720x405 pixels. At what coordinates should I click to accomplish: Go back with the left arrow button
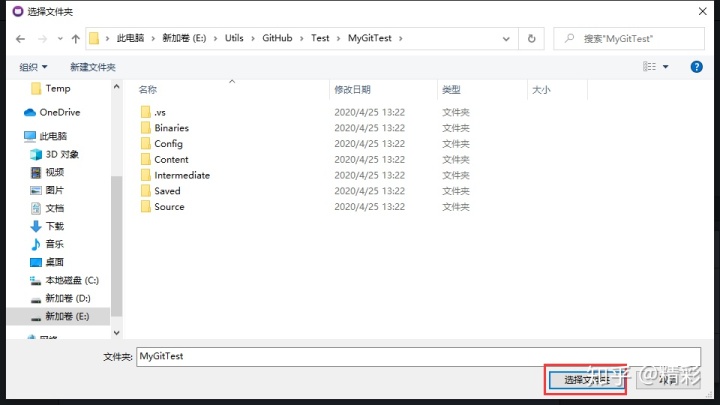20,39
